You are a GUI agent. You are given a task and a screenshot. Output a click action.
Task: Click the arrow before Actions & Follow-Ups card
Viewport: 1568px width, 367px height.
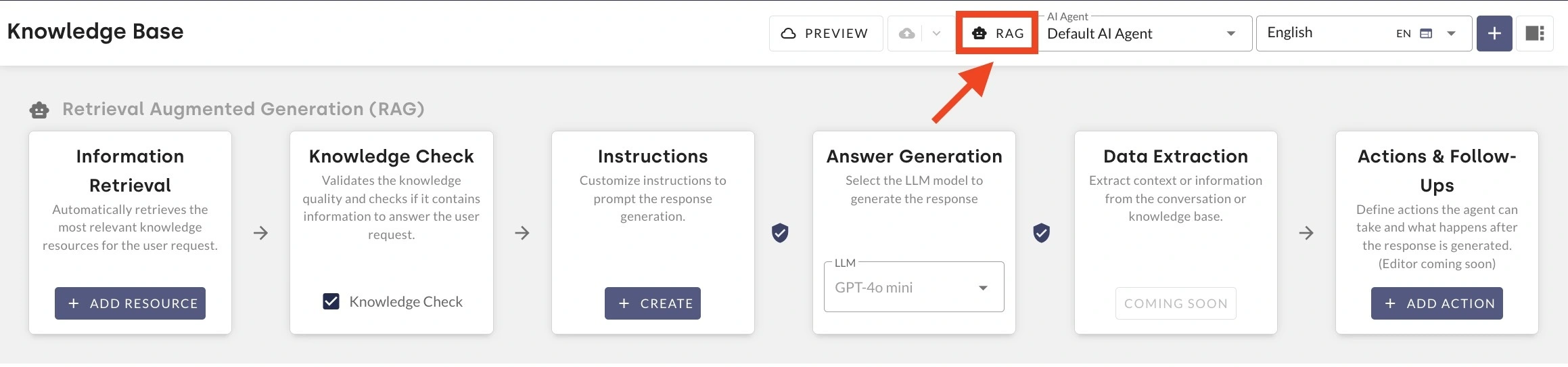1306,233
